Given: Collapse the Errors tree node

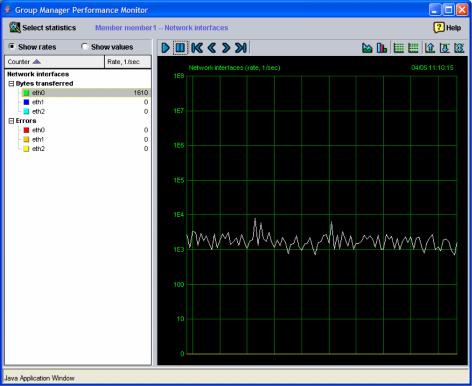Looking at the screenshot, I should click(11, 121).
